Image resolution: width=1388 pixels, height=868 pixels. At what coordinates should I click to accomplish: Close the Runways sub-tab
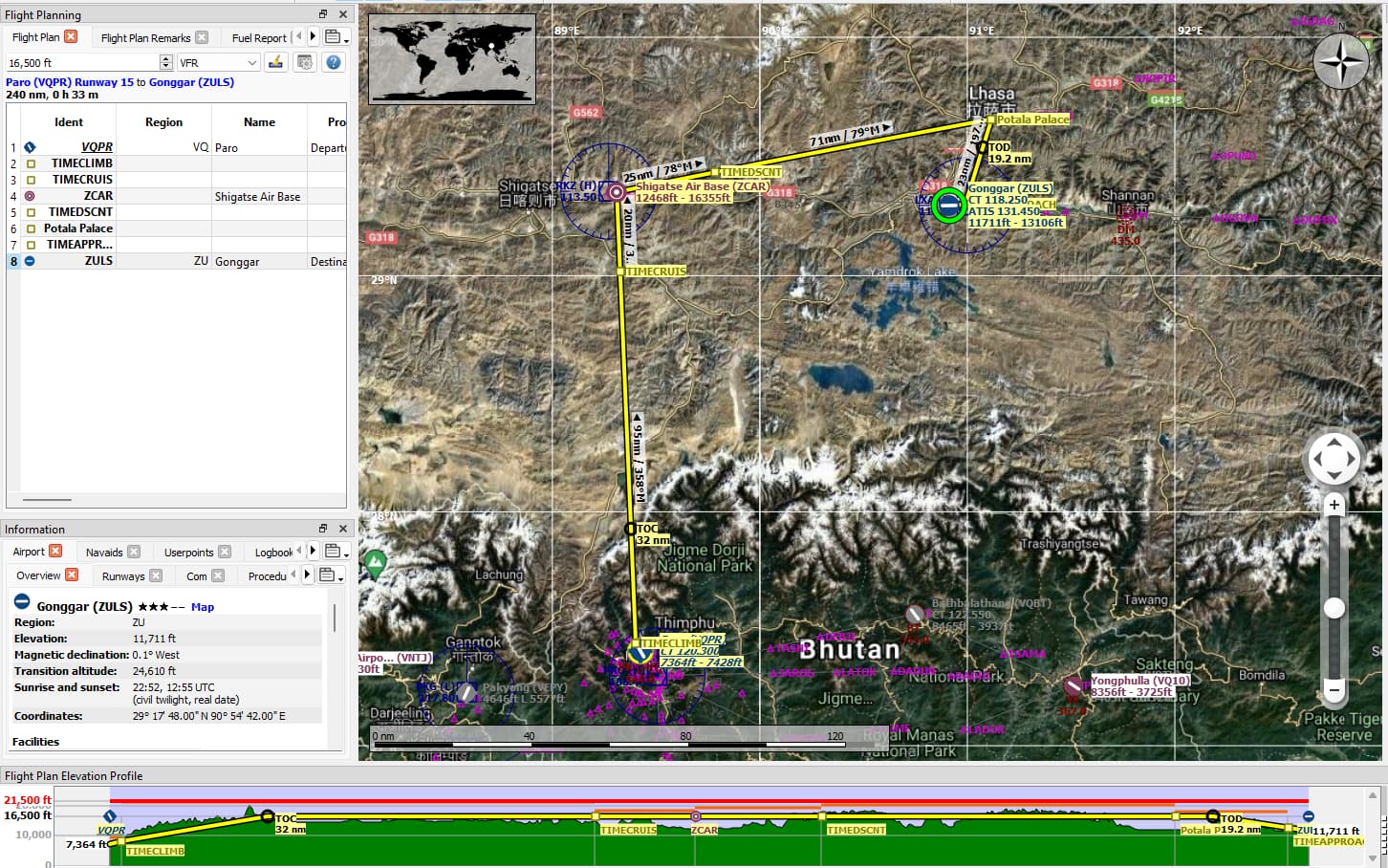156,575
